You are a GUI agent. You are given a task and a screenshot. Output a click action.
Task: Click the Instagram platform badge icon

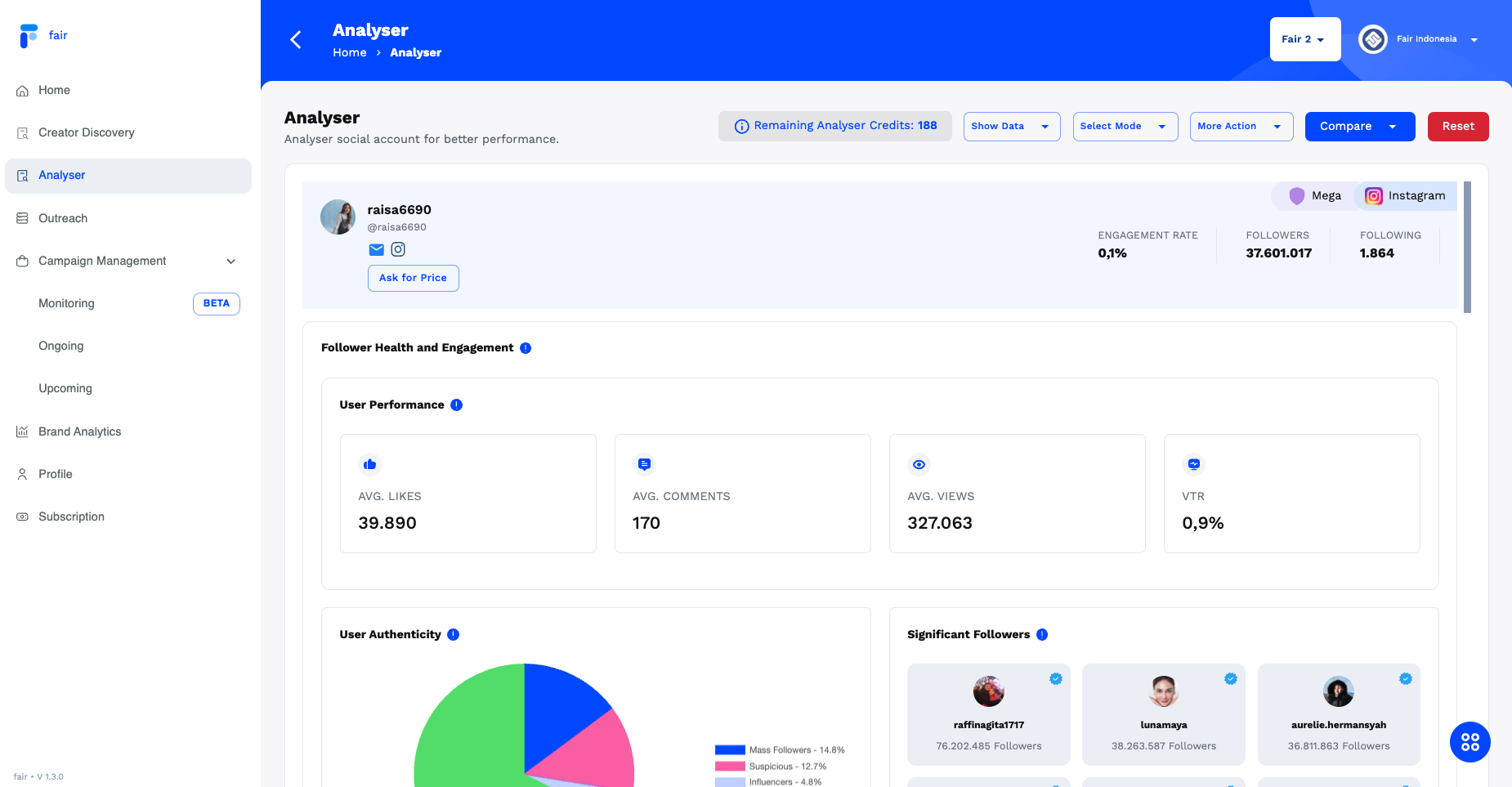click(1374, 196)
